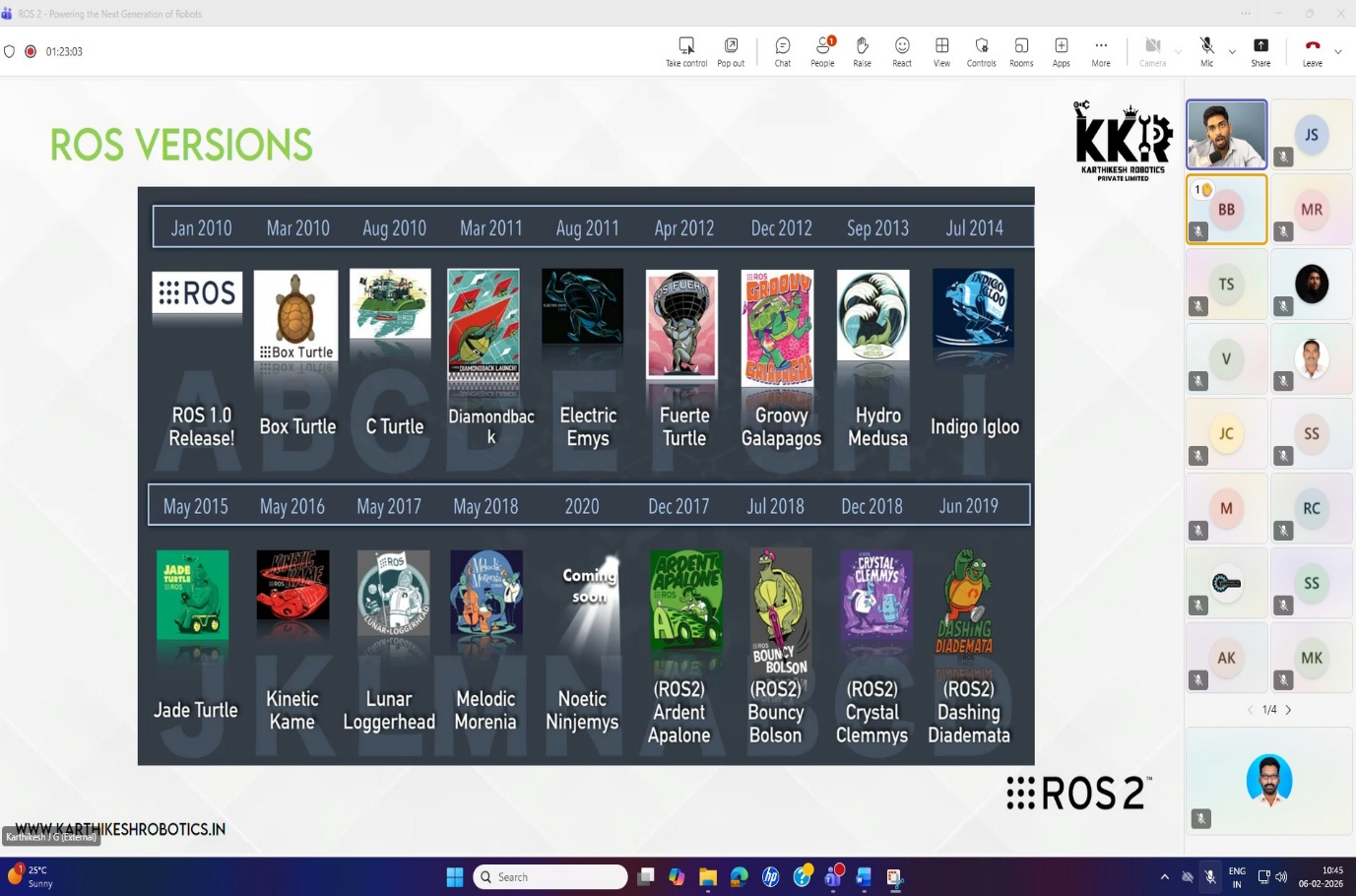Image resolution: width=1356 pixels, height=896 pixels.
Task: Open the View layout options
Action: point(941,51)
